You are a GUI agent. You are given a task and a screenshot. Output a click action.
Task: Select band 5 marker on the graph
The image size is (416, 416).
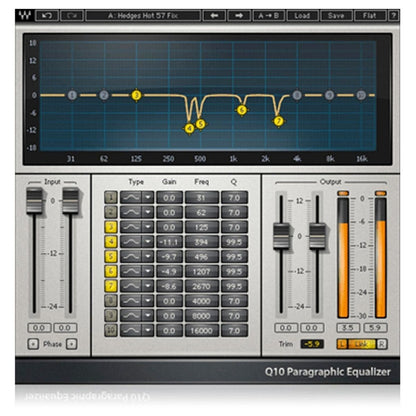200,124
